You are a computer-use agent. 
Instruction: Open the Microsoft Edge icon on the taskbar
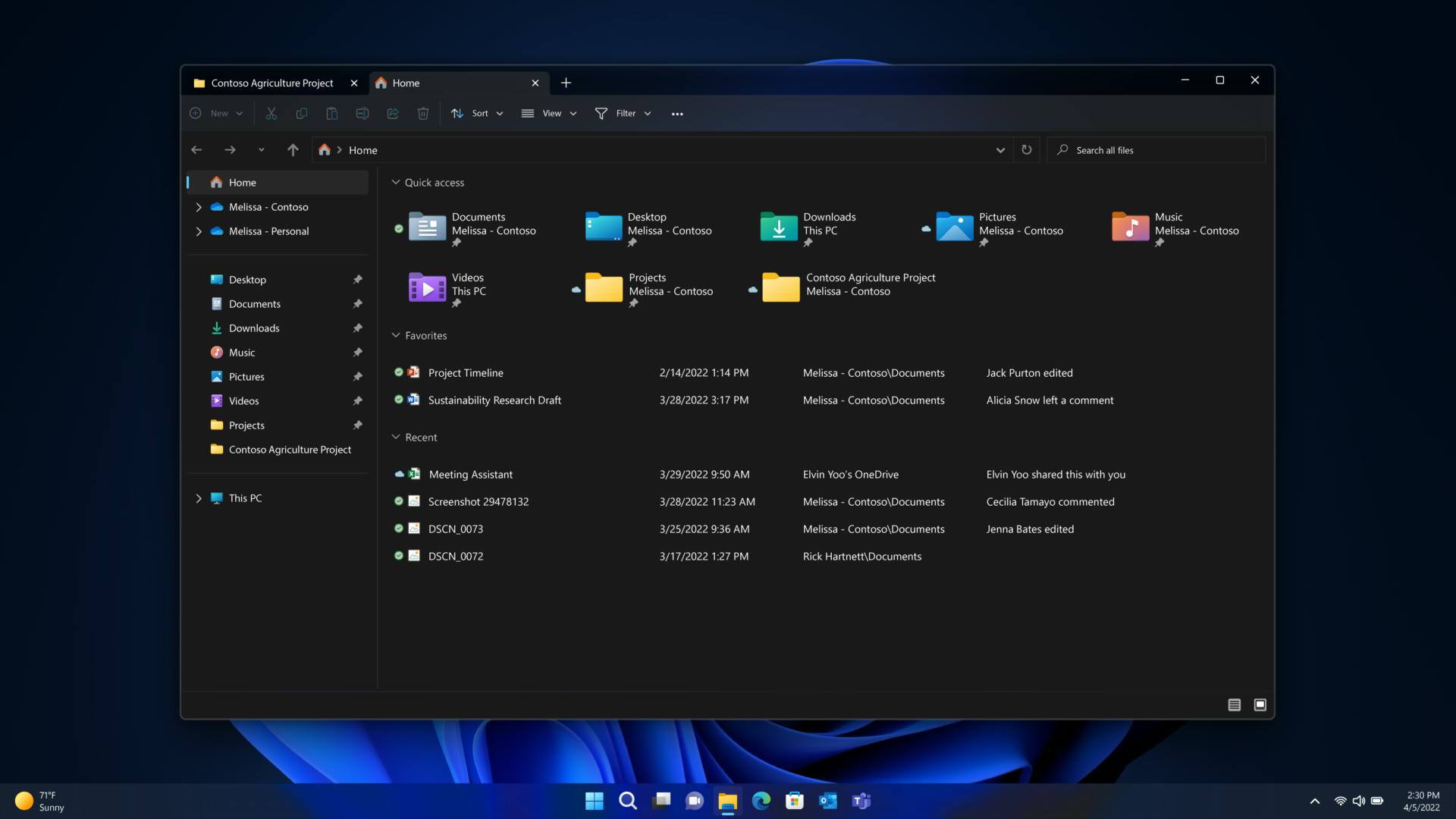[761, 801]
